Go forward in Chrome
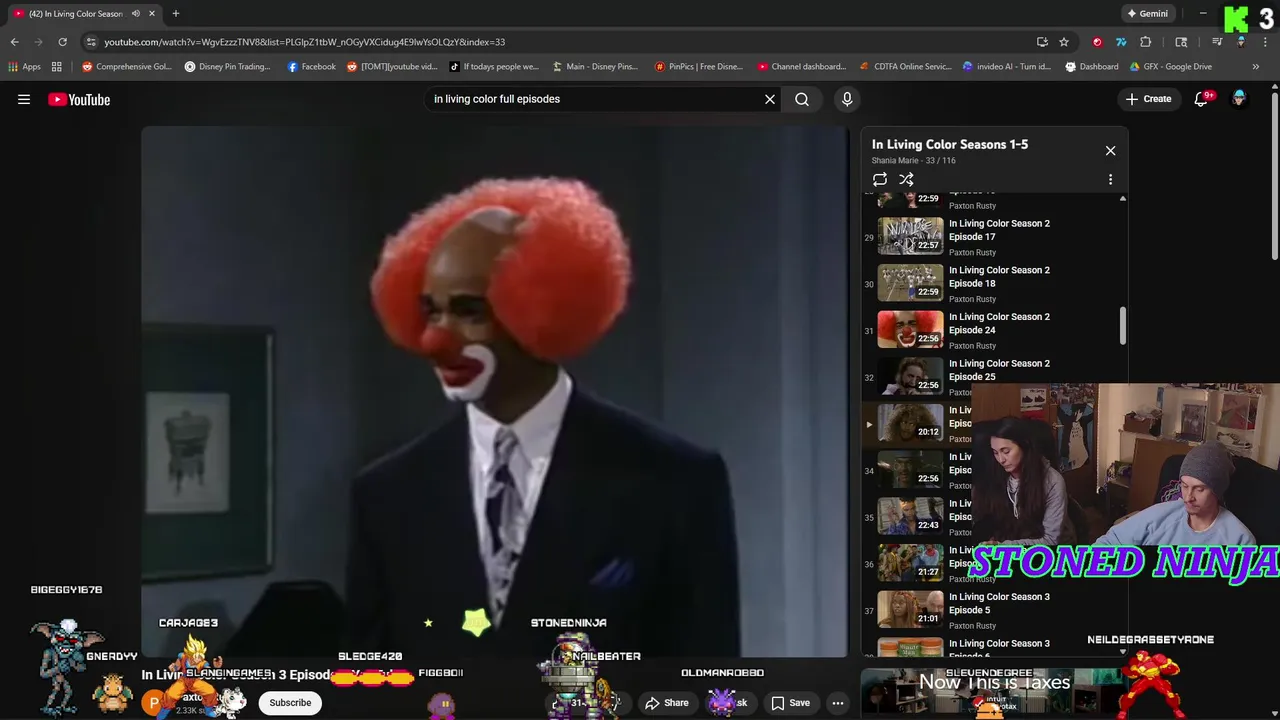The width and height of the screenshot is (1280, 720). tap(38, 42)
